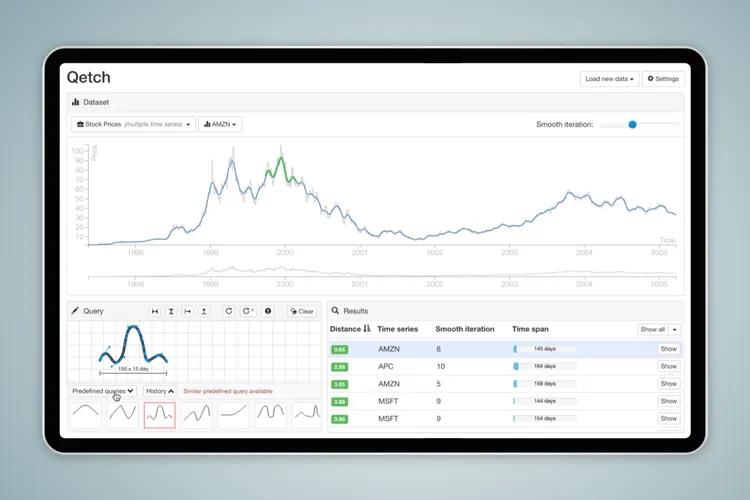Click the plain refresh icon in Query toolbar

tap(229, 311)
